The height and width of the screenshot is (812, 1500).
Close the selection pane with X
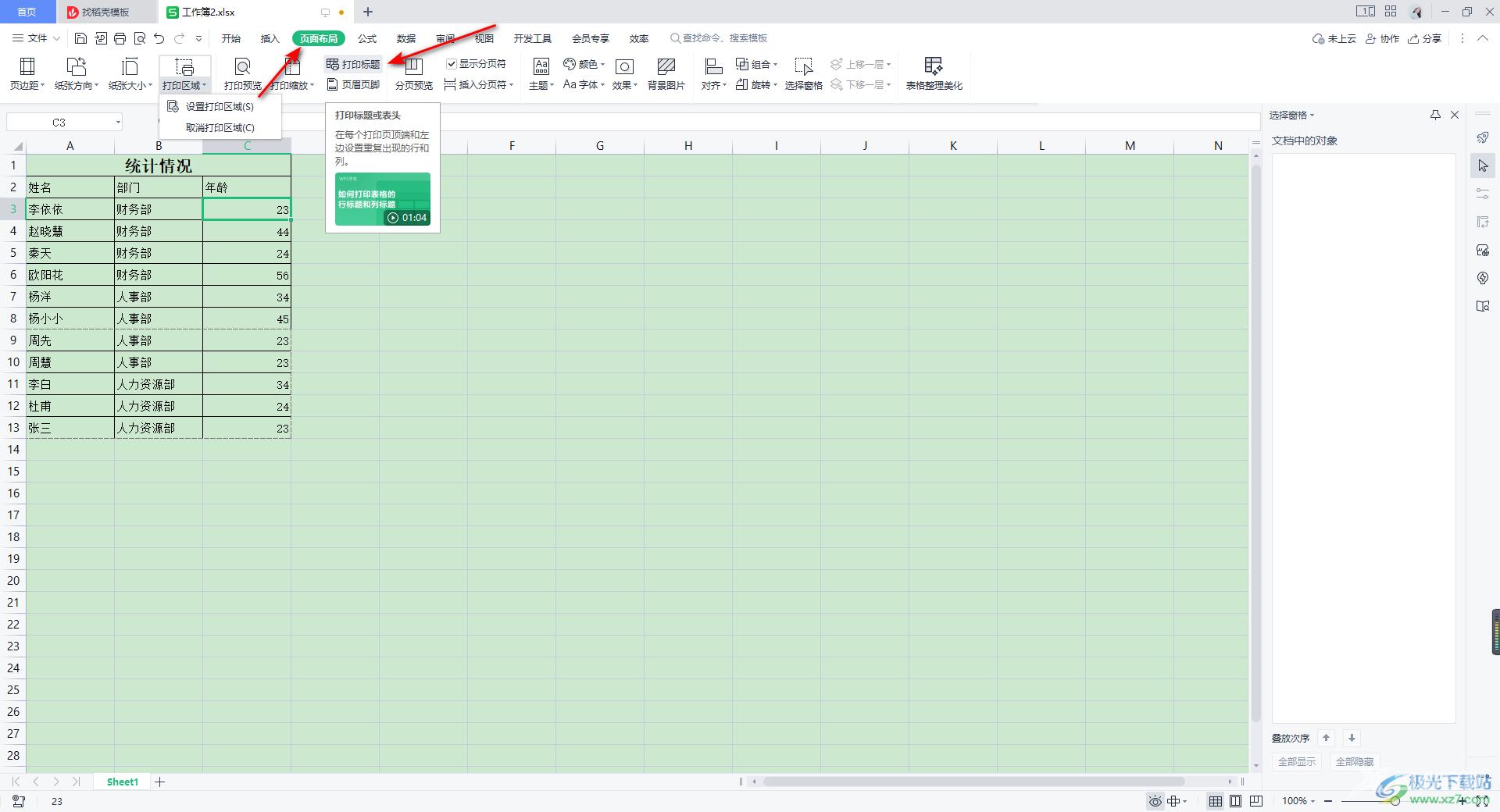tap(1455, 115)
